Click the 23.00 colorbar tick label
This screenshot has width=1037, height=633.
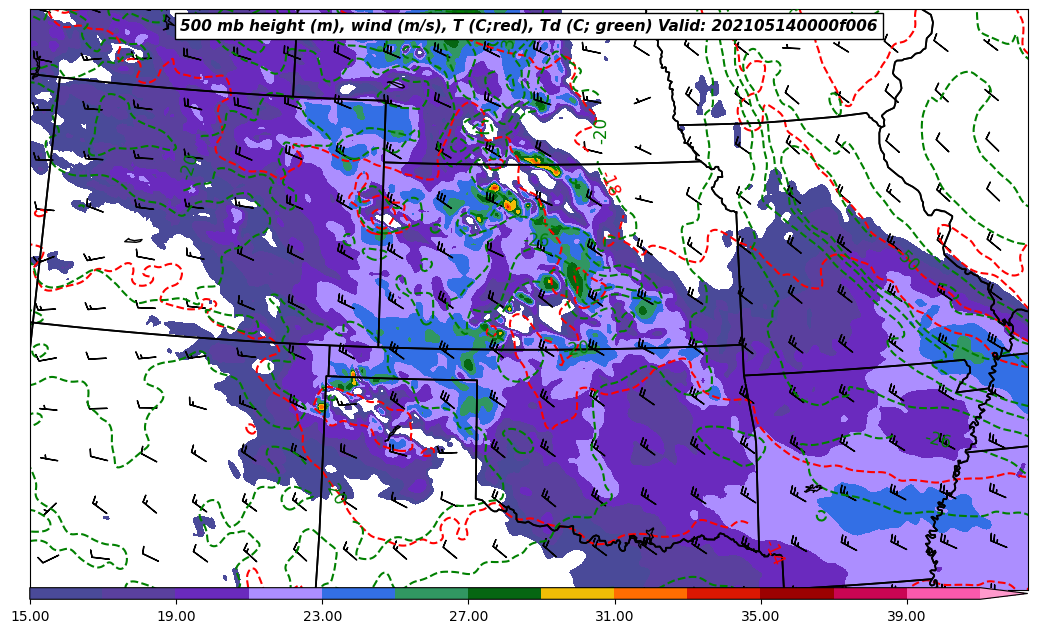322,616
